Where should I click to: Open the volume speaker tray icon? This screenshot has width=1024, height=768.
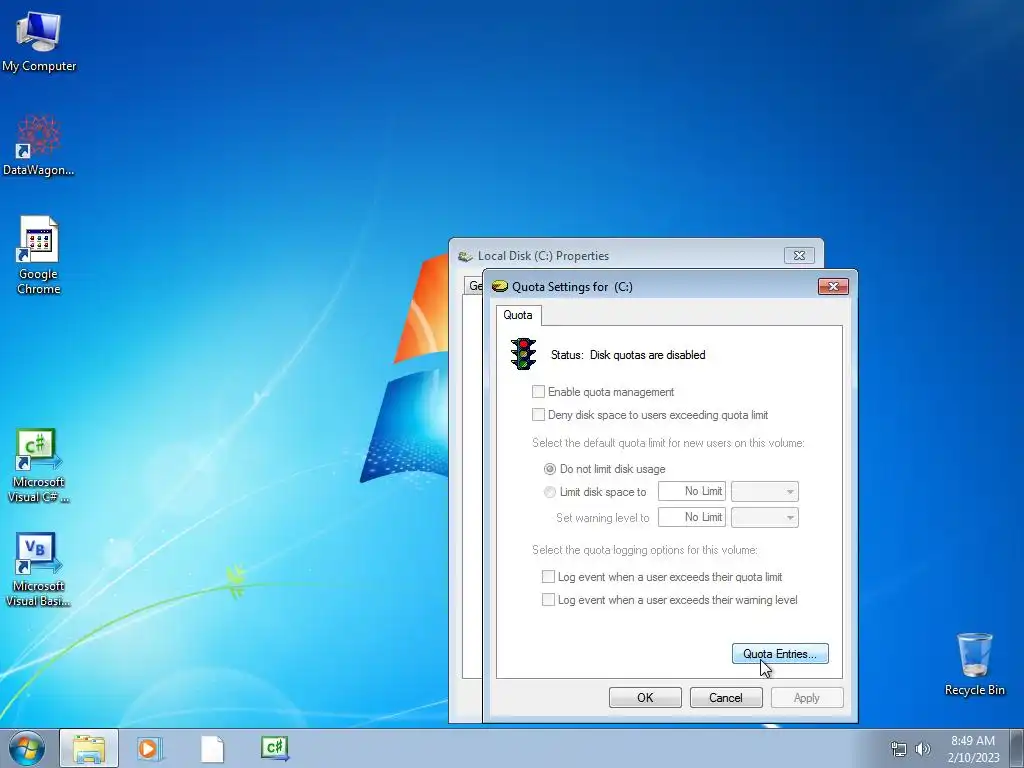pos(922,749)
